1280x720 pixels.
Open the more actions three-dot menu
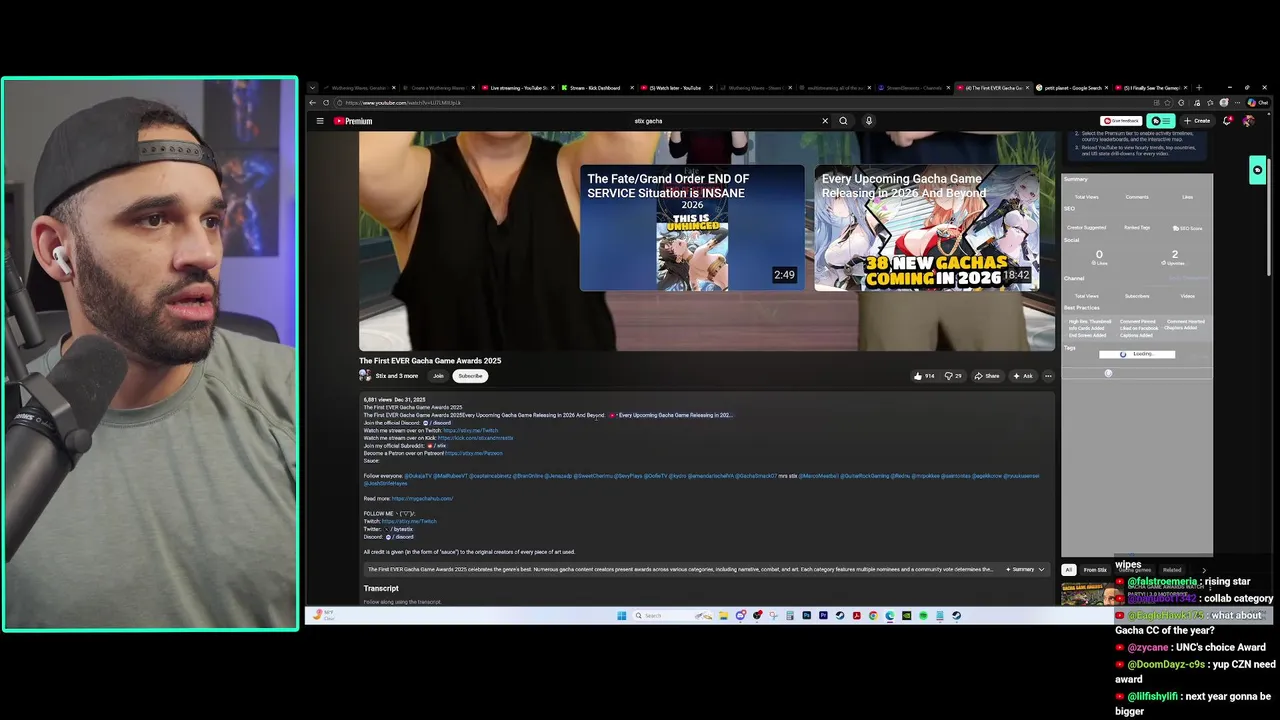1048,376
